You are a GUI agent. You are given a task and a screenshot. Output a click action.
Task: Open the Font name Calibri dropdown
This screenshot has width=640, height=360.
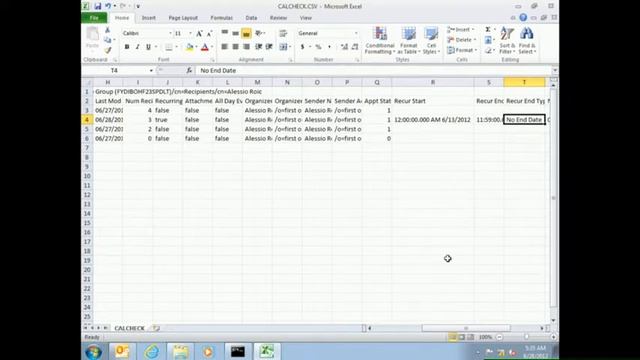pyautogui.click(x=170, y=33)
